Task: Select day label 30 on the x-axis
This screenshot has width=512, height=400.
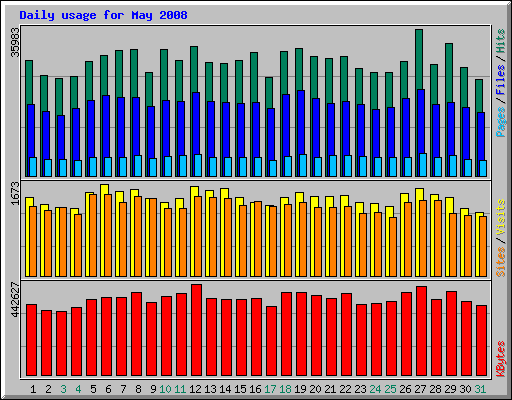Action: [x=465, y=389]
